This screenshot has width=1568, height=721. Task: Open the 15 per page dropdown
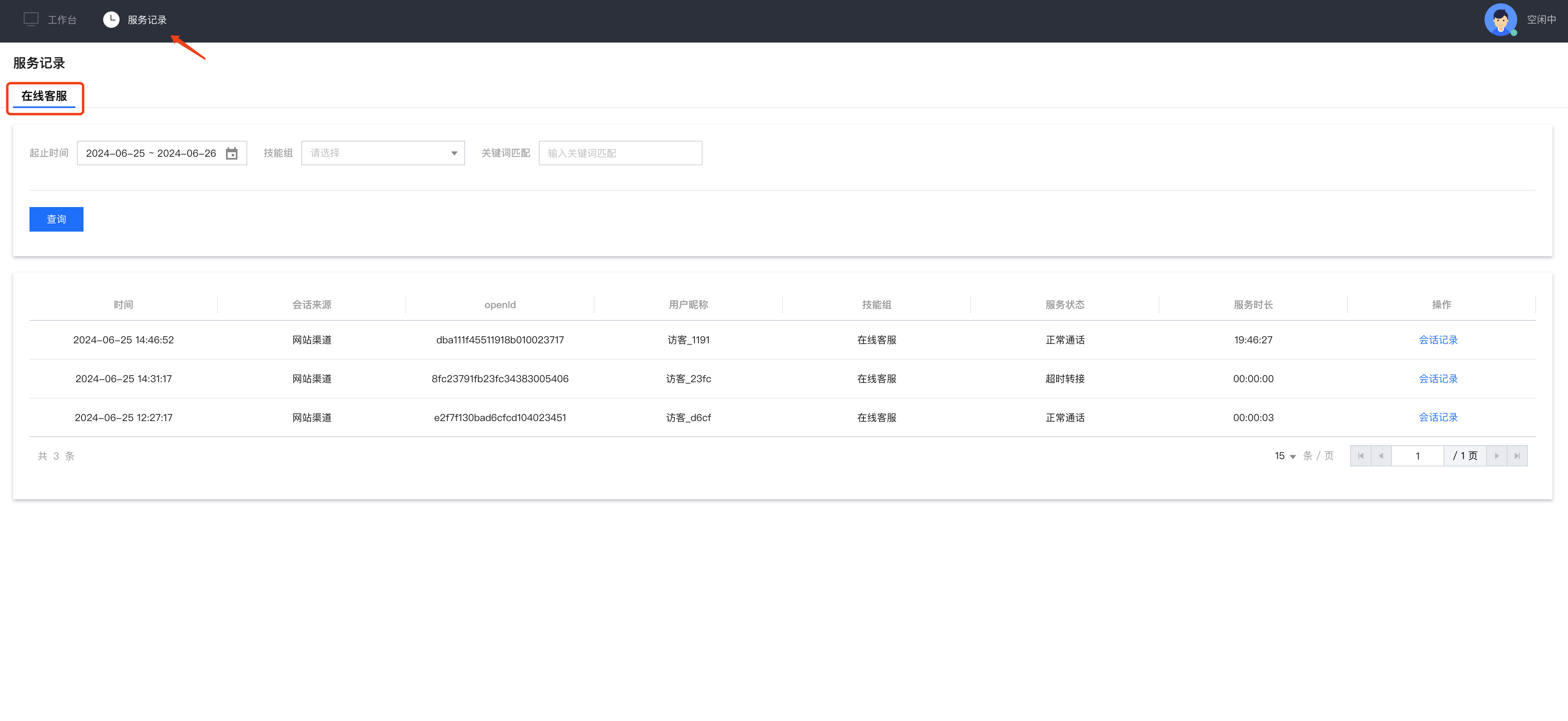1285,456
